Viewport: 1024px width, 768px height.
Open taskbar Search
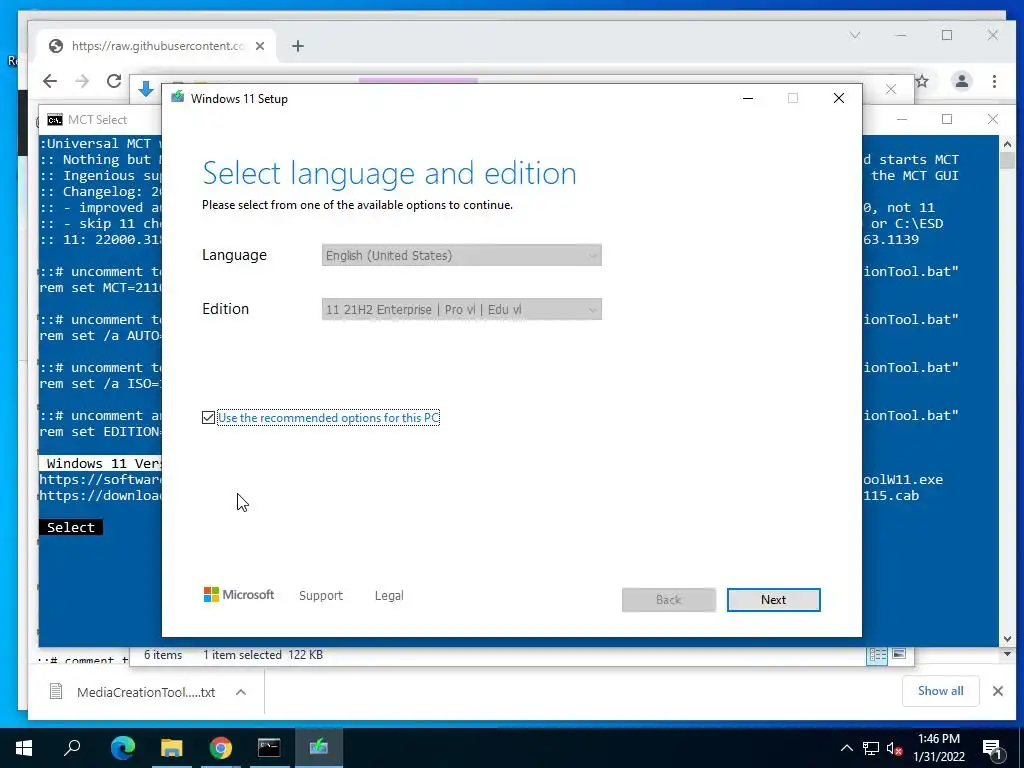[72, 748]
